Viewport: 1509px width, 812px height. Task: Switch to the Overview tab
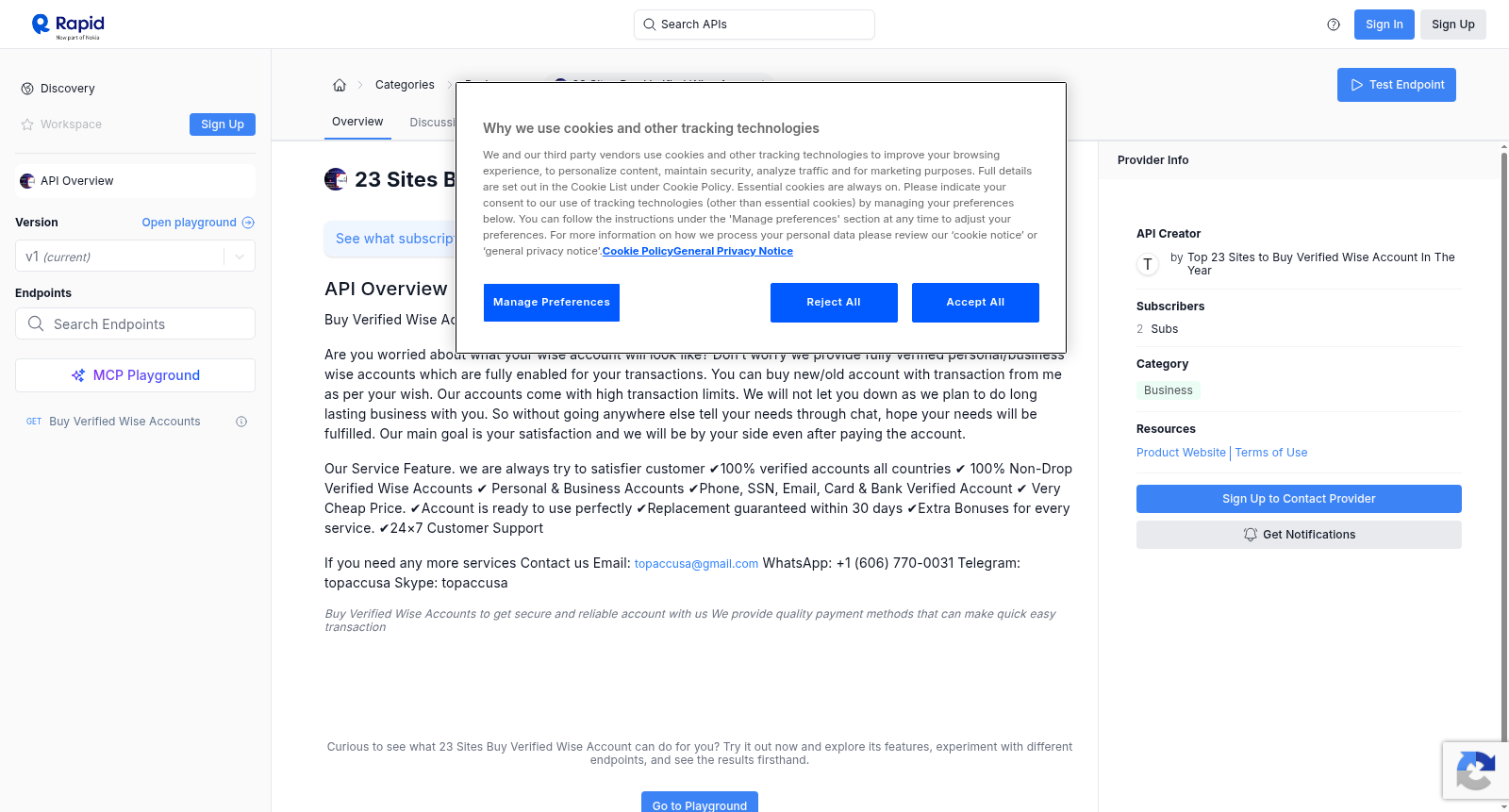tap(357, 122)
